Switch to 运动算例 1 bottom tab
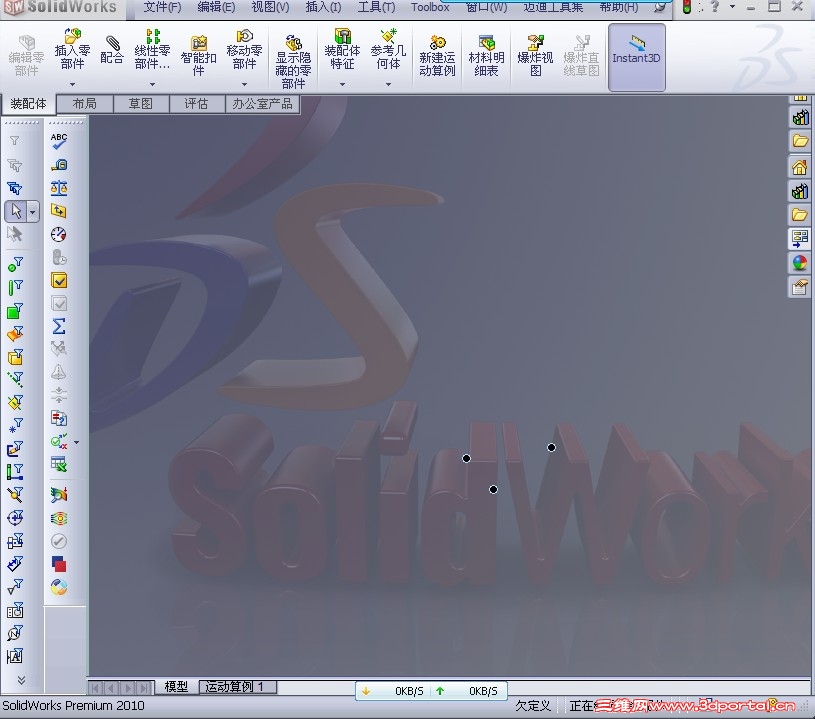This screenshot has height=719, width=815. [x=238, y=687]
